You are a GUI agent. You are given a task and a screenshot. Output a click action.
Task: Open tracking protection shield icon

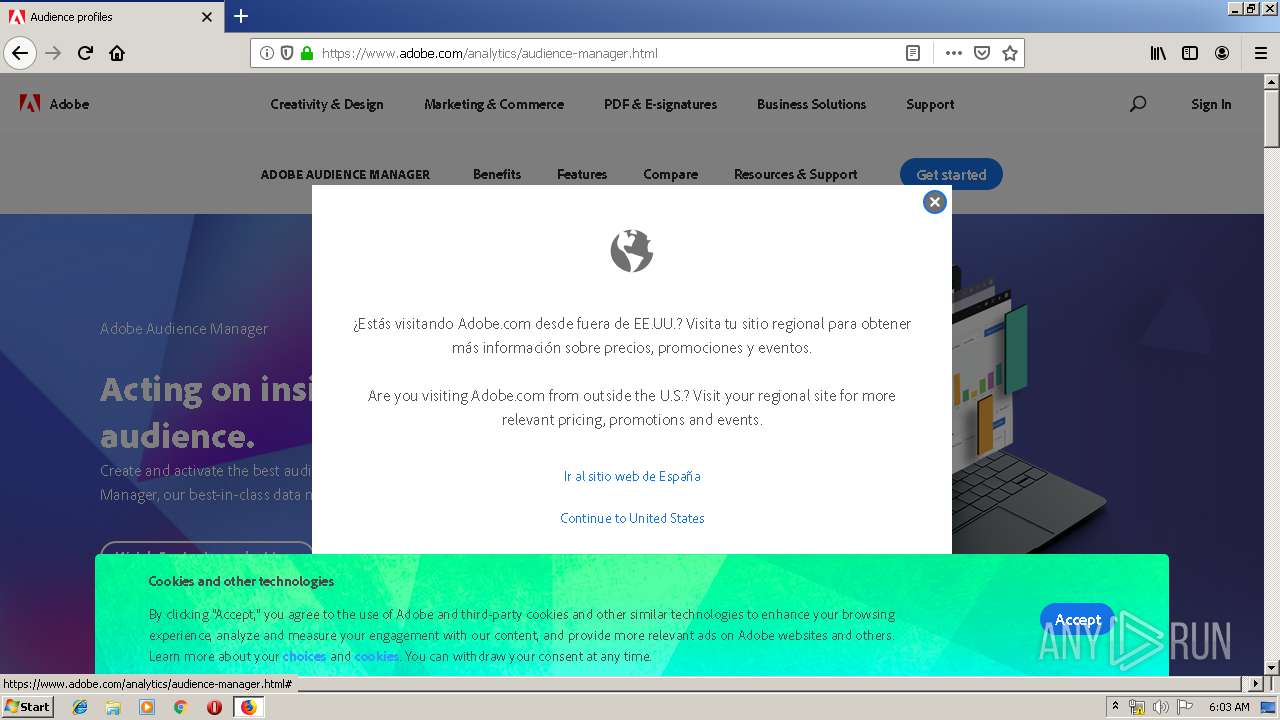(287, 53)
